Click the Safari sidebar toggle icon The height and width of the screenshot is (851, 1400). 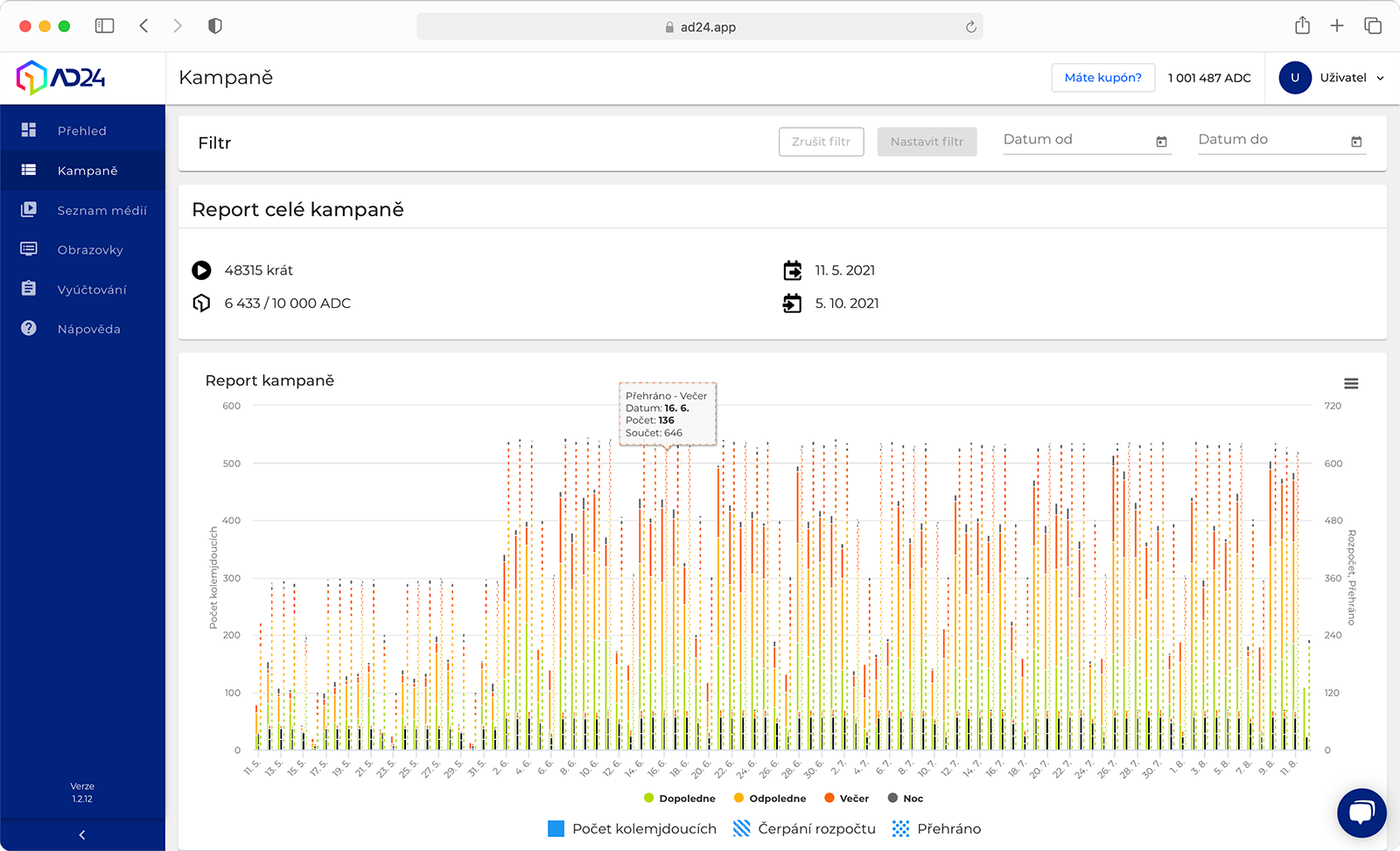[x=104, y=26]
